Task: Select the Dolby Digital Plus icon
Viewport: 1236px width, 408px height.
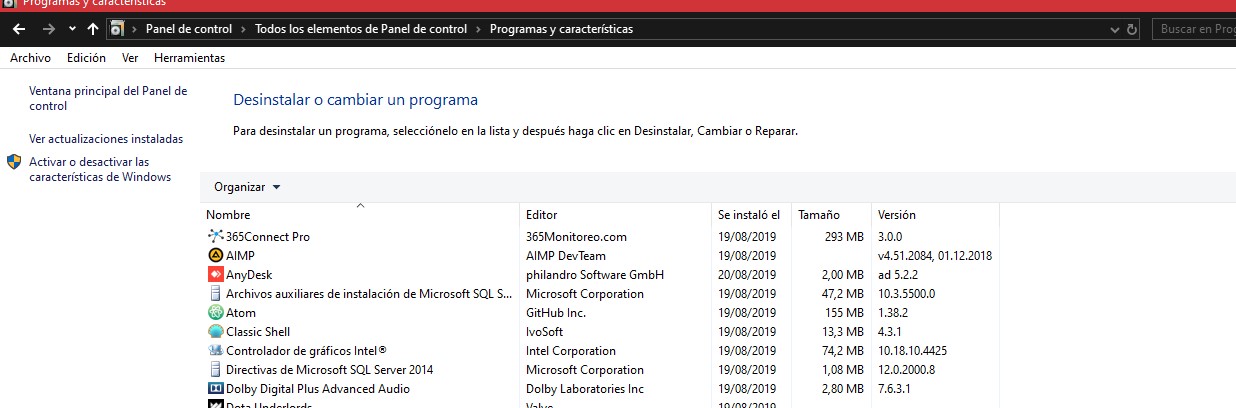Action: [x=215, y=389]
